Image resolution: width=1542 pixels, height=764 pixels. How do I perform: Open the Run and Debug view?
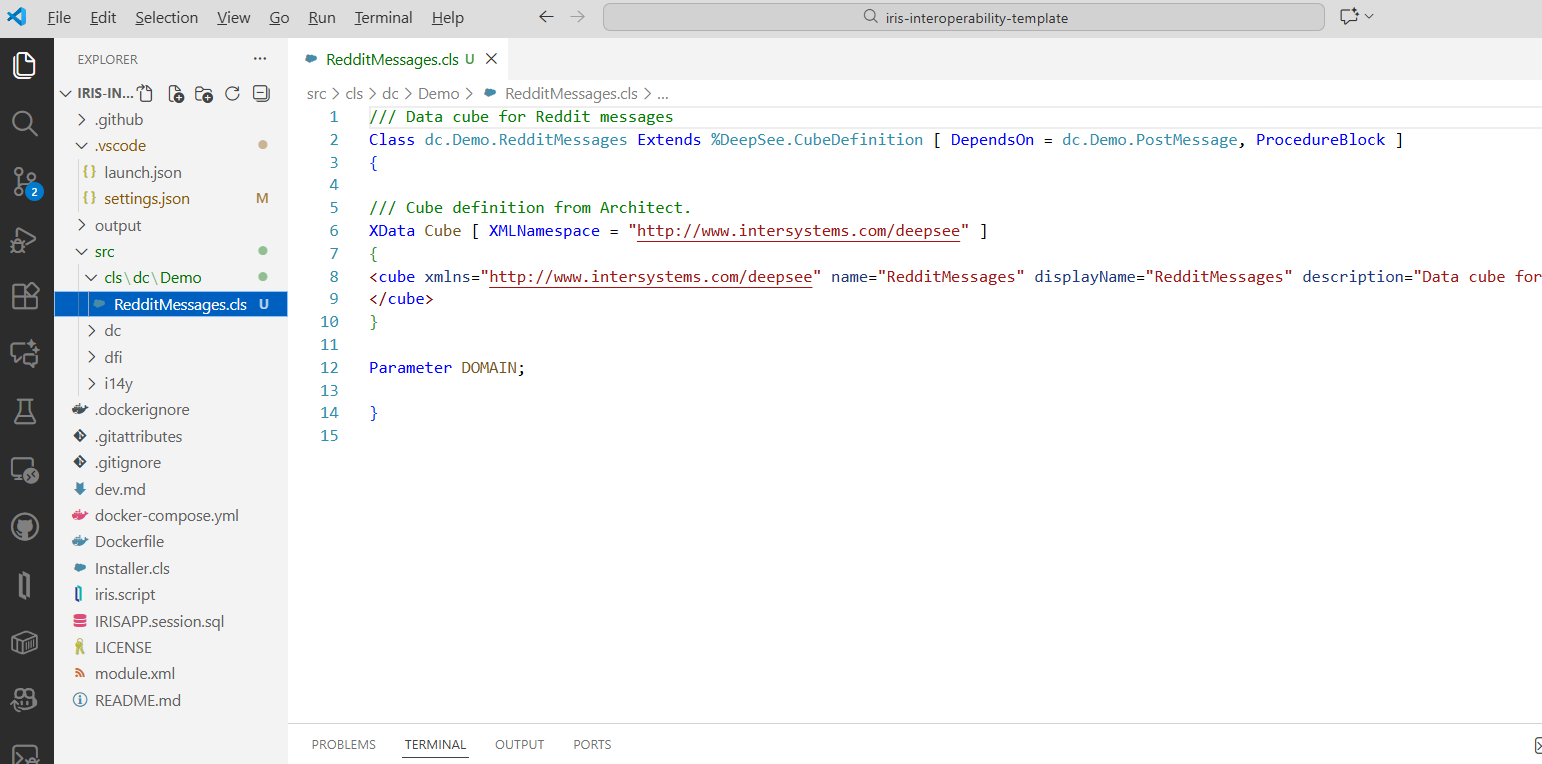point(25,239)
